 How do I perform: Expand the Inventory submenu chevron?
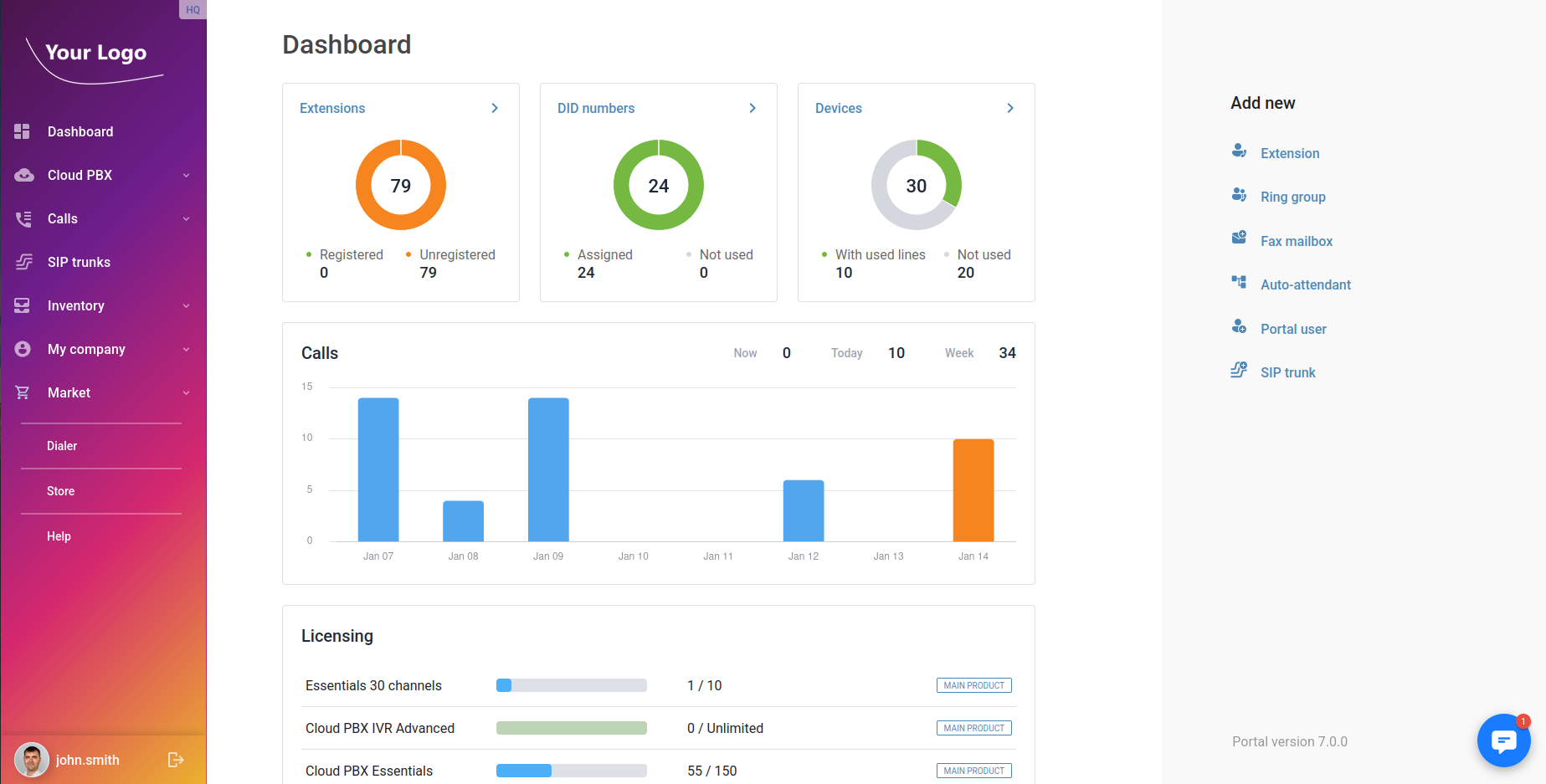[186, 306]
